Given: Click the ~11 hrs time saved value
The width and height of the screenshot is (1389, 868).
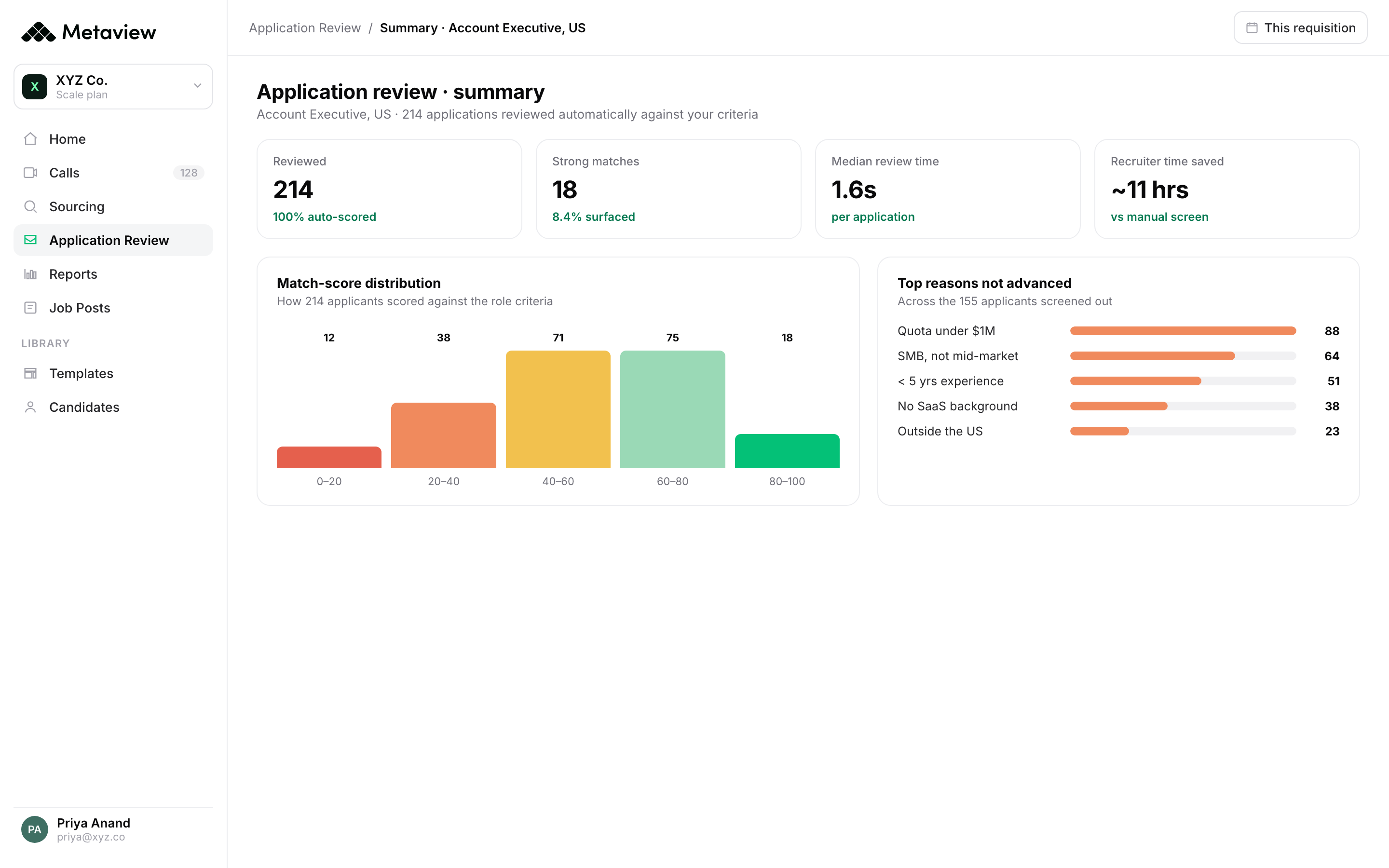Looking at the screenshot, I should click(1149, 190).
